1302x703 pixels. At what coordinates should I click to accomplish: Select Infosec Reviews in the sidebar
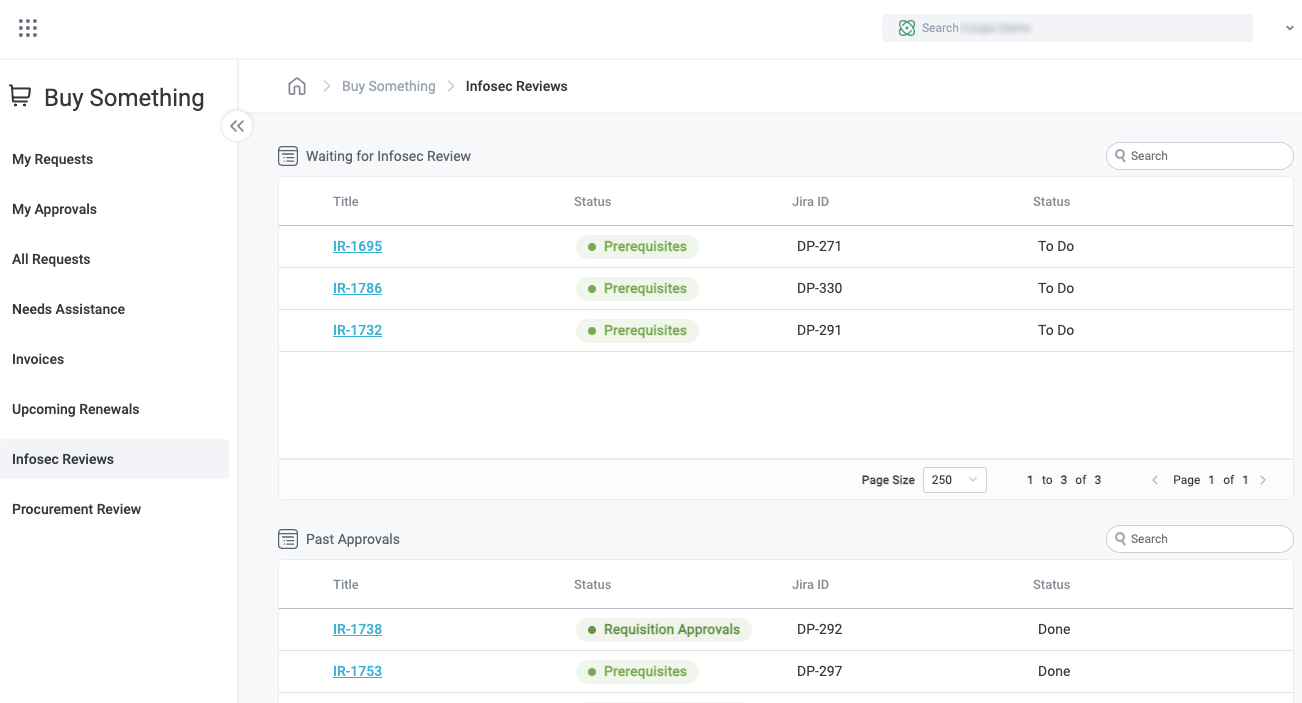[x=63, y=459]
